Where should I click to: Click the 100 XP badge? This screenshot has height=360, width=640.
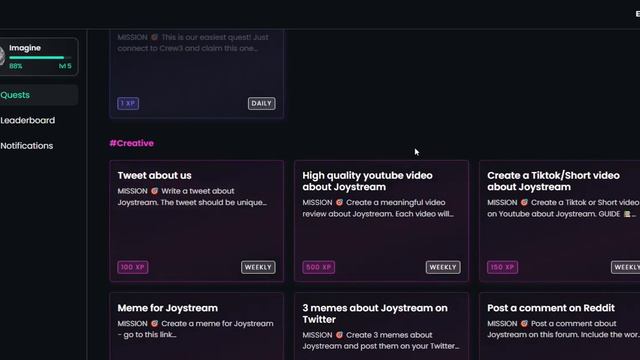coord(133,267)
